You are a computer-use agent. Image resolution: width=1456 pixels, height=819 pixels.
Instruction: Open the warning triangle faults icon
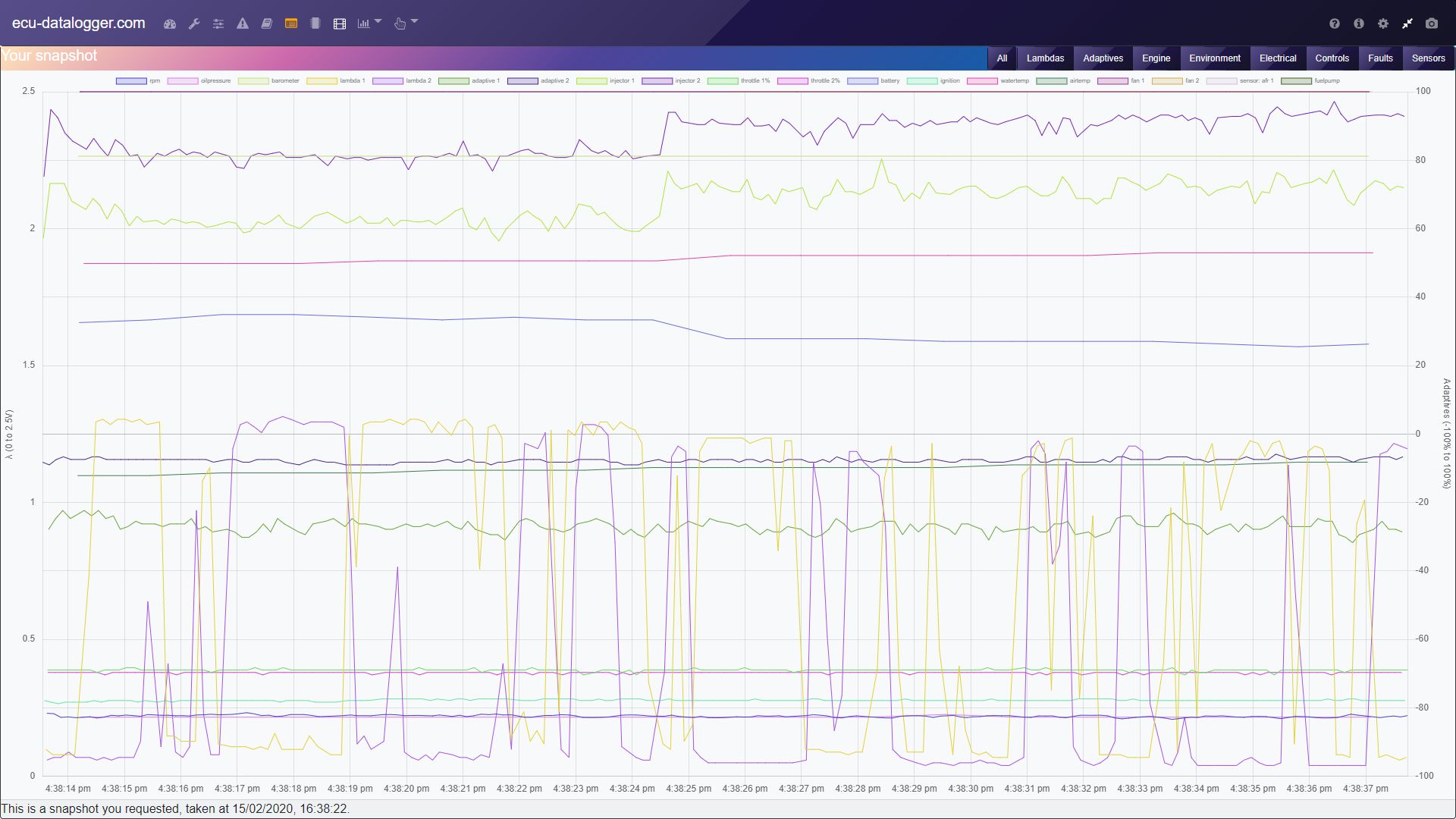coord(243,24)
